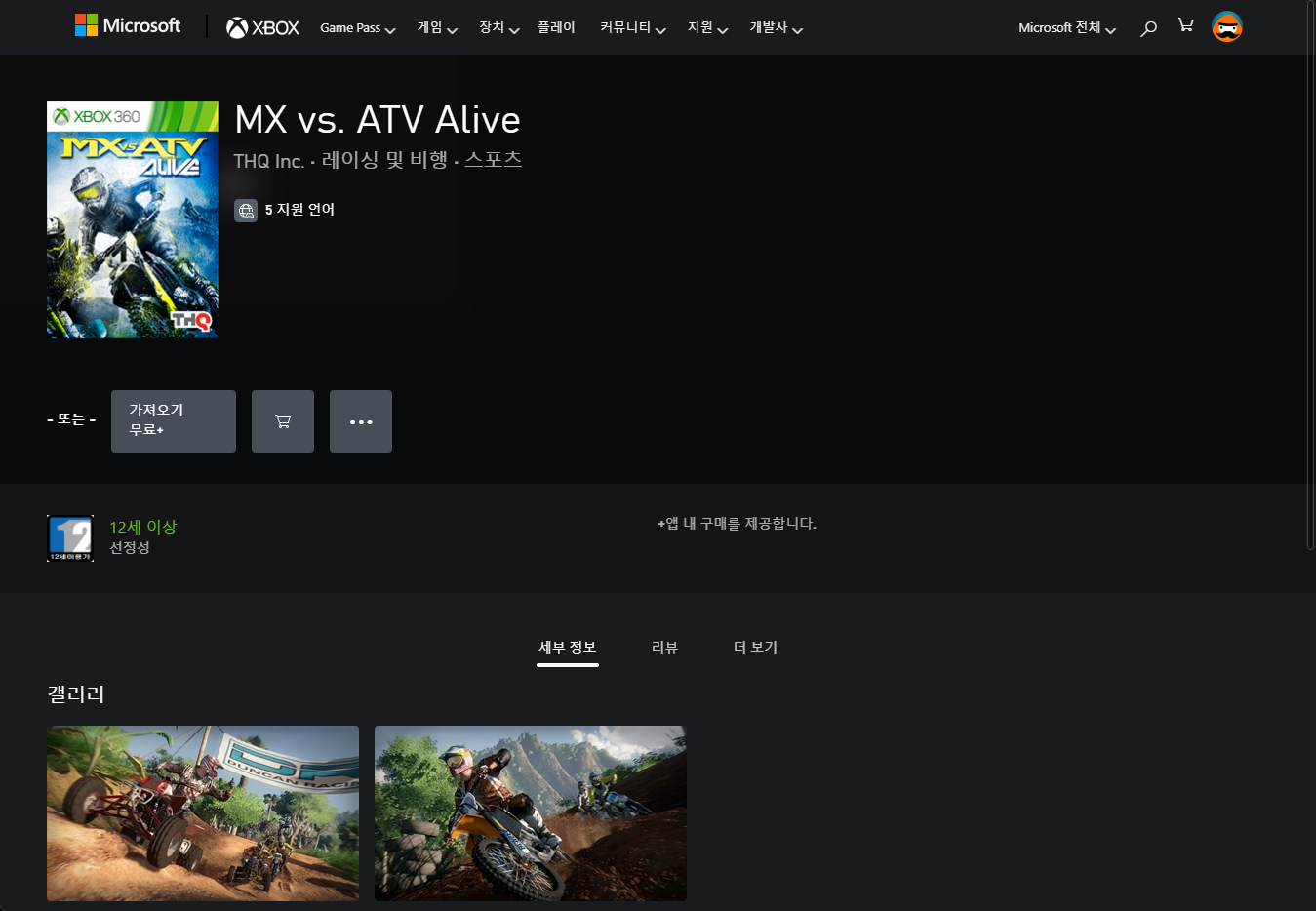This screenshot has height=911, width=1316.
Task: Open the search magnifier icon
Action: 1148,28
